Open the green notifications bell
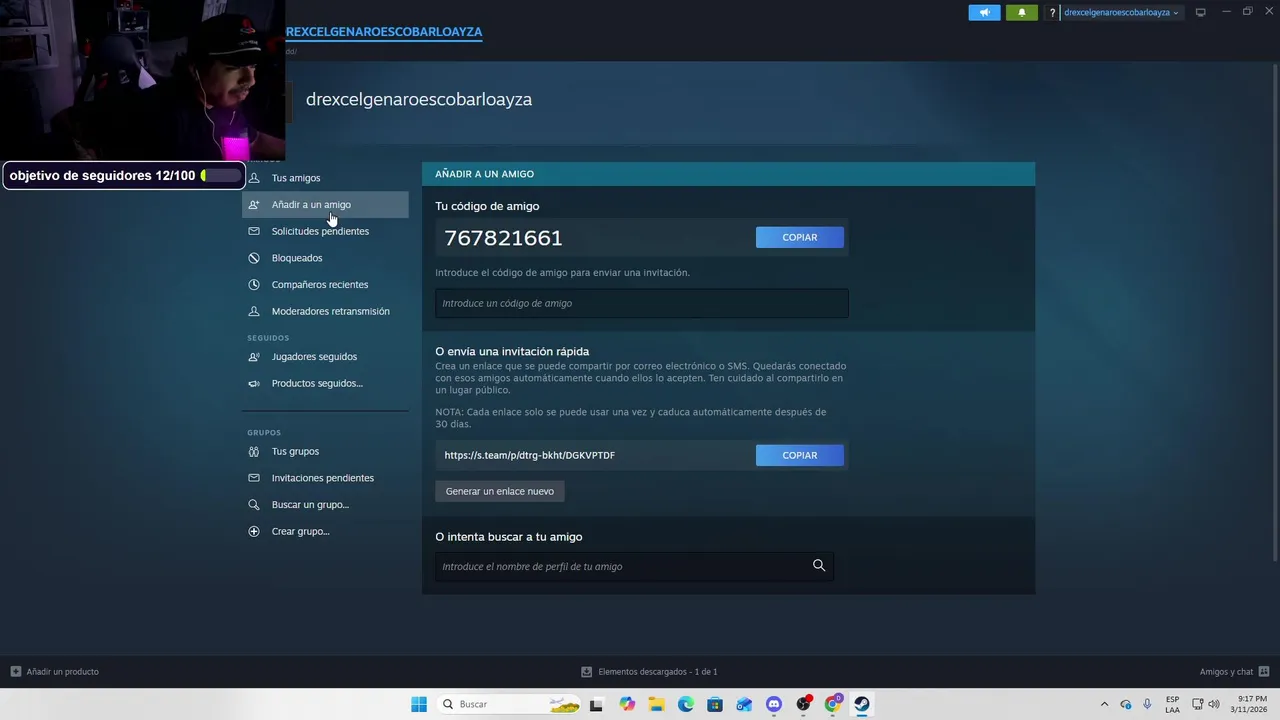Viewport: 1280px width, 720px height. (1021, 13)
